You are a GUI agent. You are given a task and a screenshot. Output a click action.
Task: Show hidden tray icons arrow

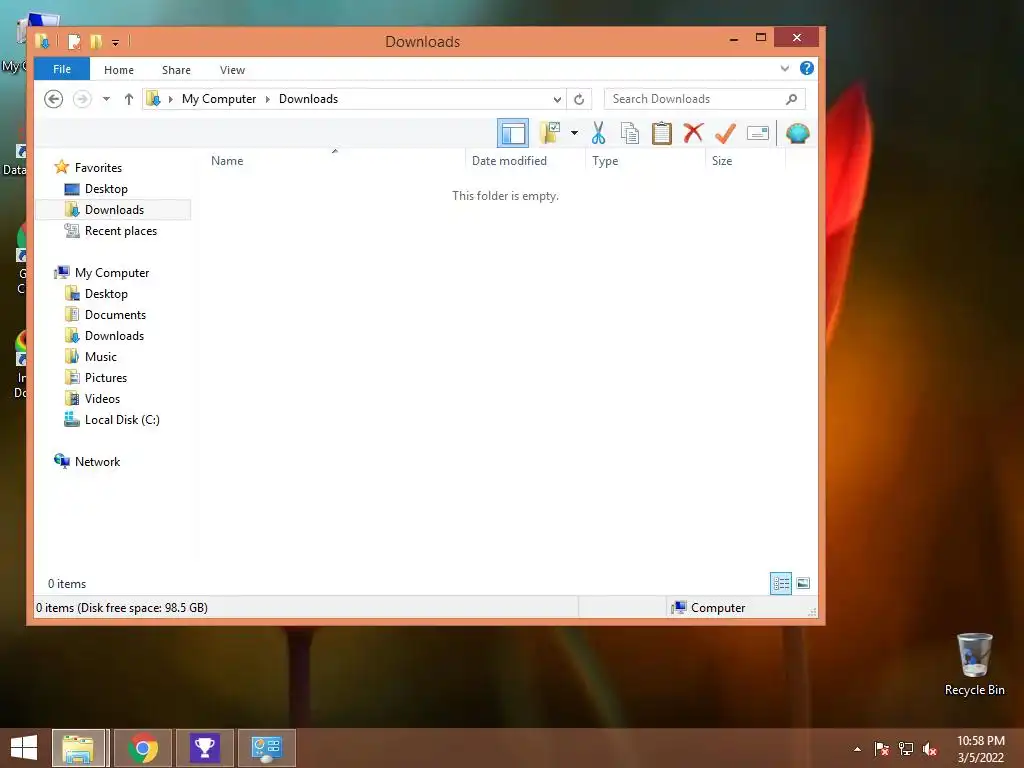click(x=857, y=749)
